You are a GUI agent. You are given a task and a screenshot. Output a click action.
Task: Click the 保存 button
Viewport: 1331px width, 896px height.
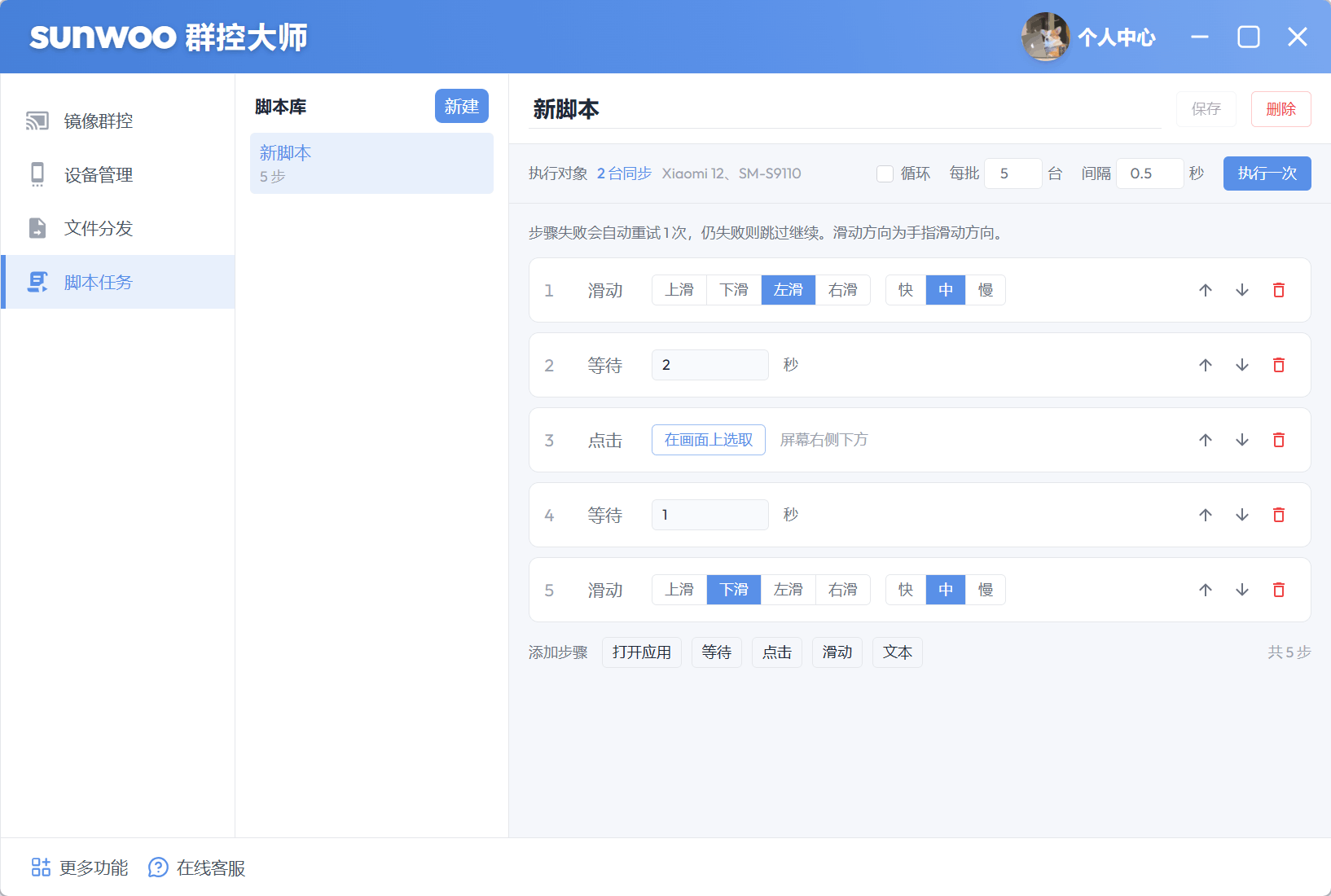pos(1206,109)
